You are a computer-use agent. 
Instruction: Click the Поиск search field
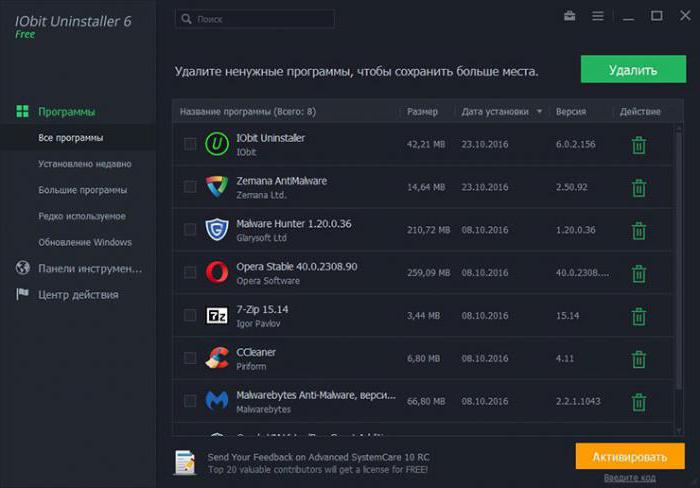[255, 19]
